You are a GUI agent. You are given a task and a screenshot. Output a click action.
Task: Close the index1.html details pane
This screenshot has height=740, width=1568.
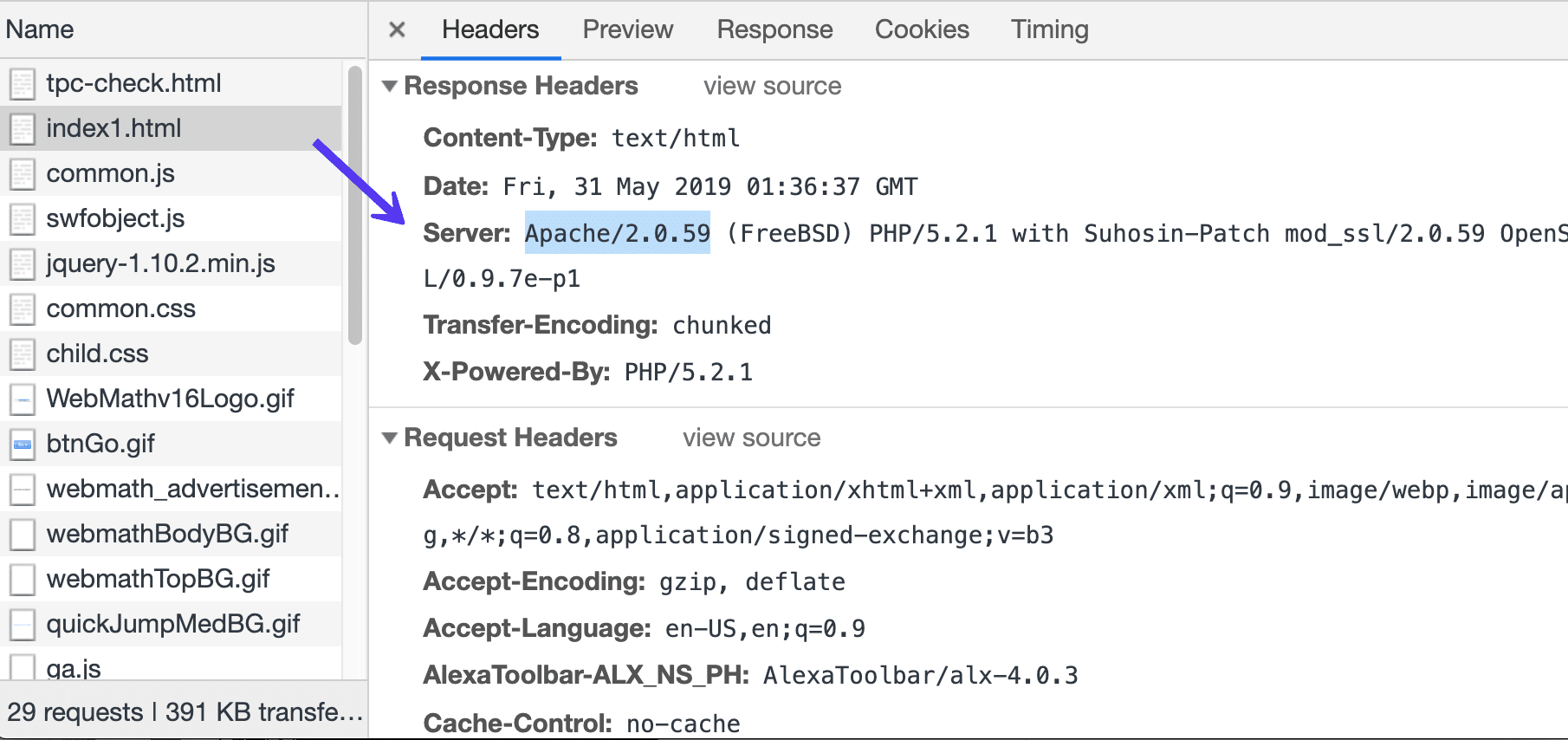(x=396, y=29)
